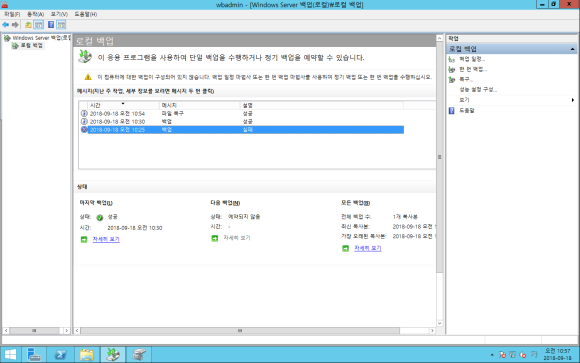Open Server Manager from the taskbar
Image resolution: width=580 pixels, height=363 pixels.
[x=34, y=354]
